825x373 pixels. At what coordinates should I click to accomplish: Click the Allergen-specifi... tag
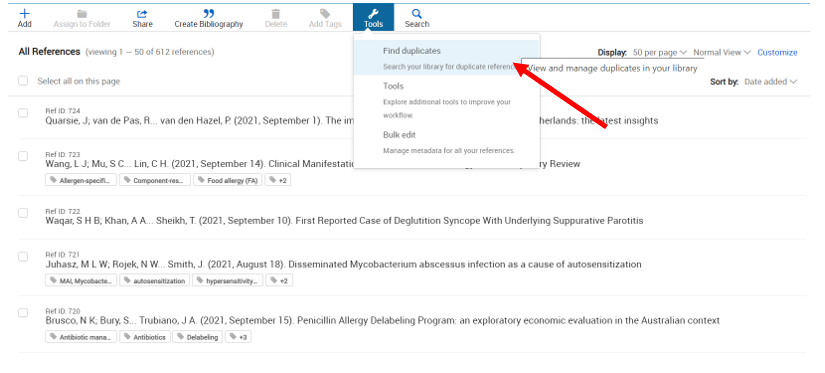(x=81, y=180)
